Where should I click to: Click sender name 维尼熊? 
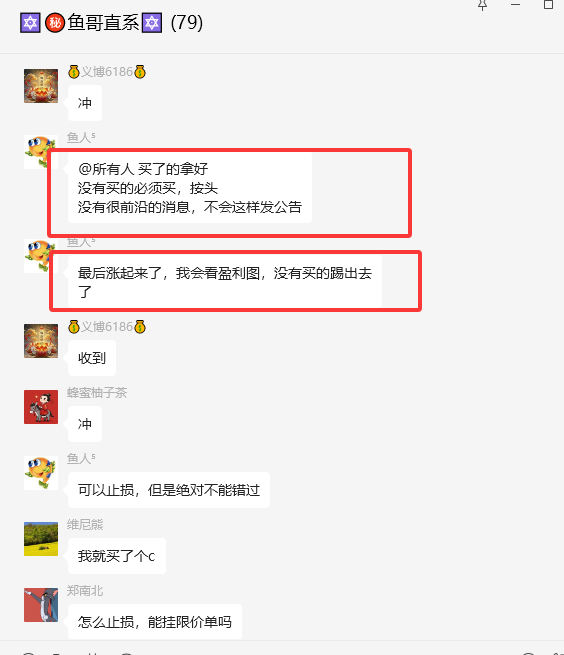[x=85, y=525]
